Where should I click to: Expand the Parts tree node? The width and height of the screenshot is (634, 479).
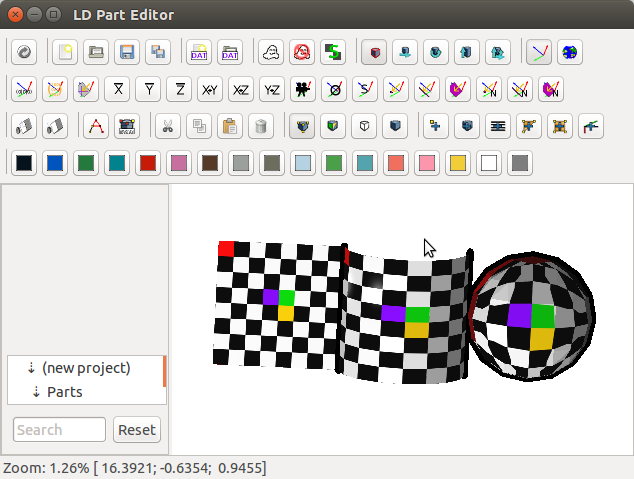(36, 392)
